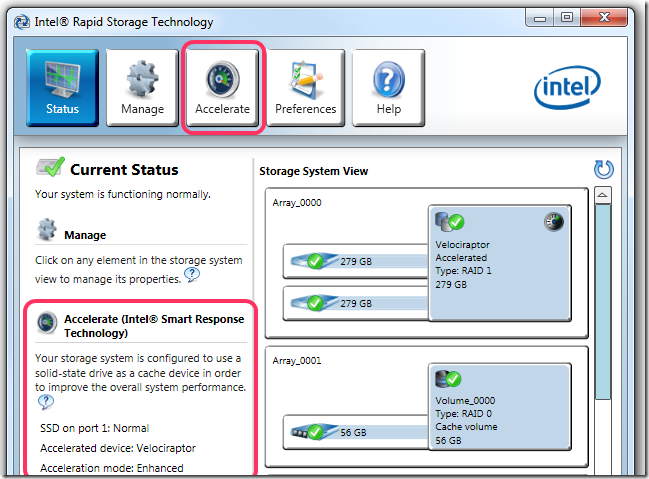This screenshot has width=649, height=479.
Task: Click the accelerated gauge icon on Velociraptor volume
Action: coord(554,222)
